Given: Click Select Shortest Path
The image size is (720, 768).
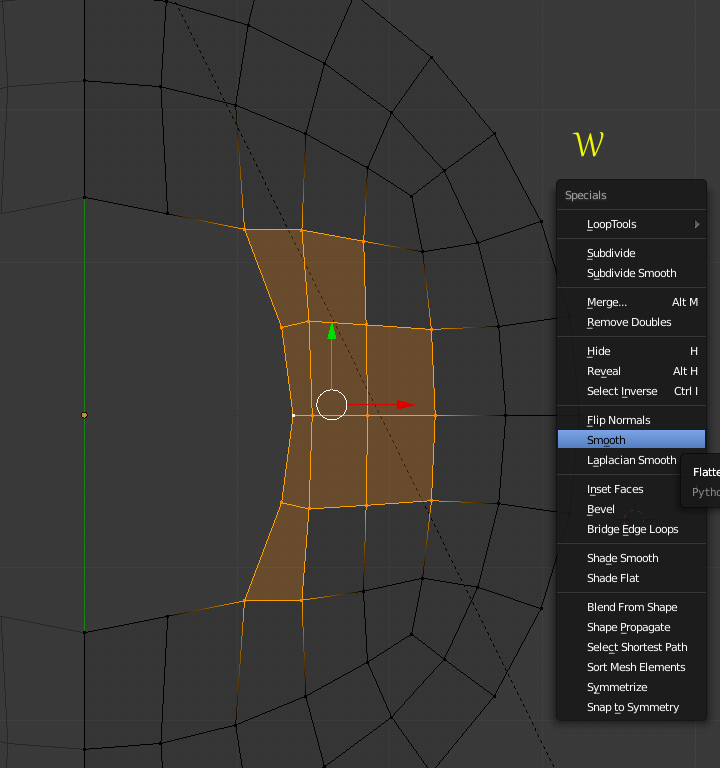Looking at the screenshot, I should (x=631, y=648).
